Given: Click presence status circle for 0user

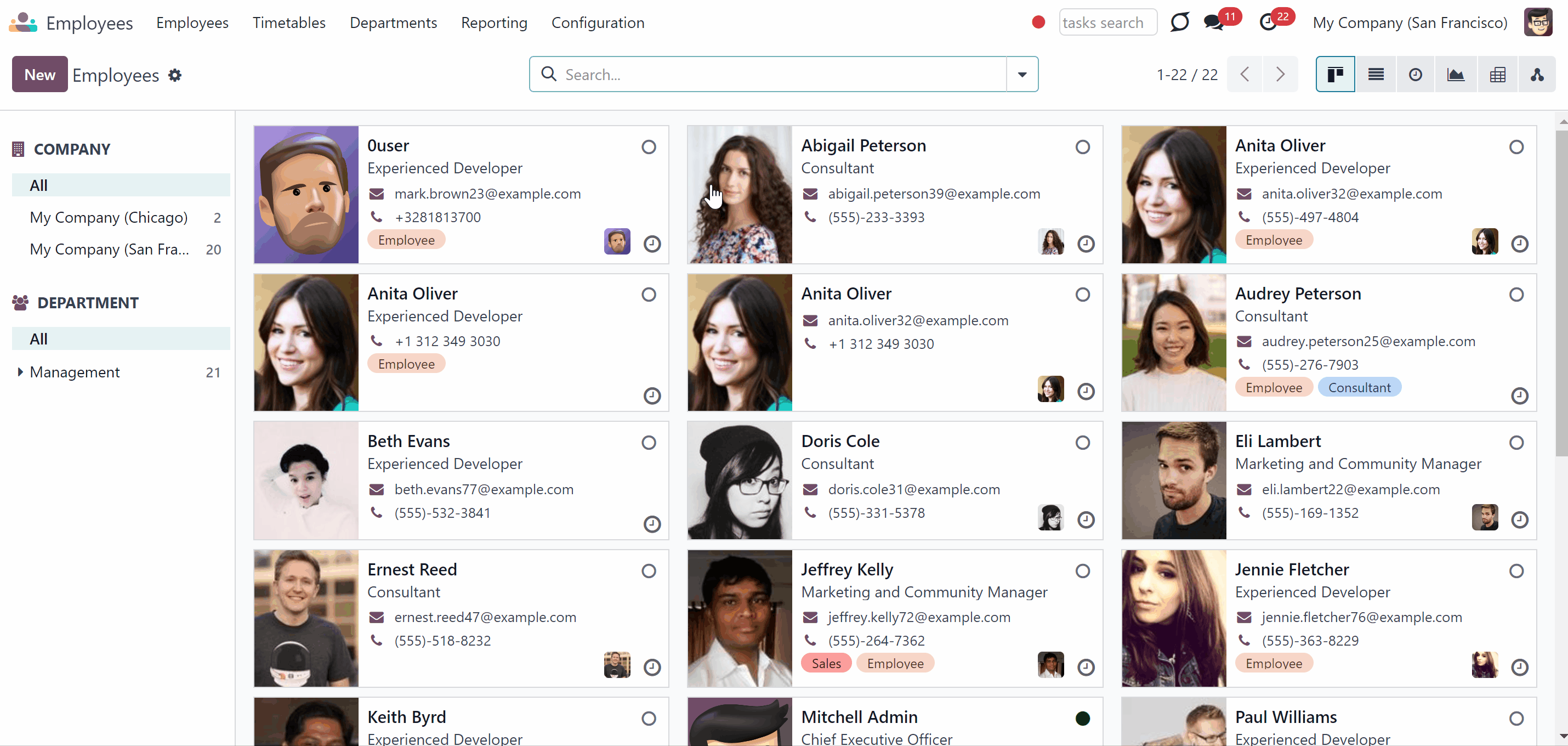Looking at the screenshot, I should (x=649, y=147).
